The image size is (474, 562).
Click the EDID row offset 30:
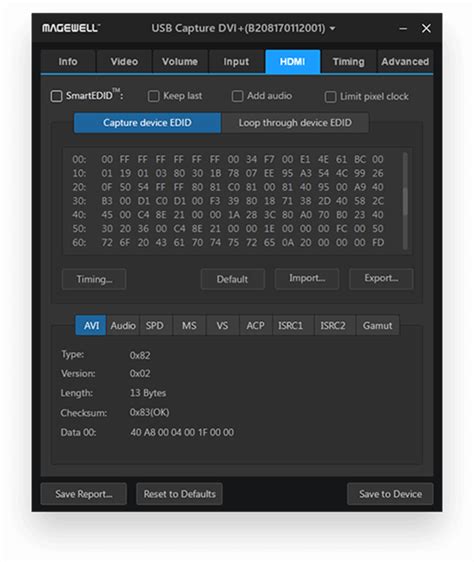(79, 201)
